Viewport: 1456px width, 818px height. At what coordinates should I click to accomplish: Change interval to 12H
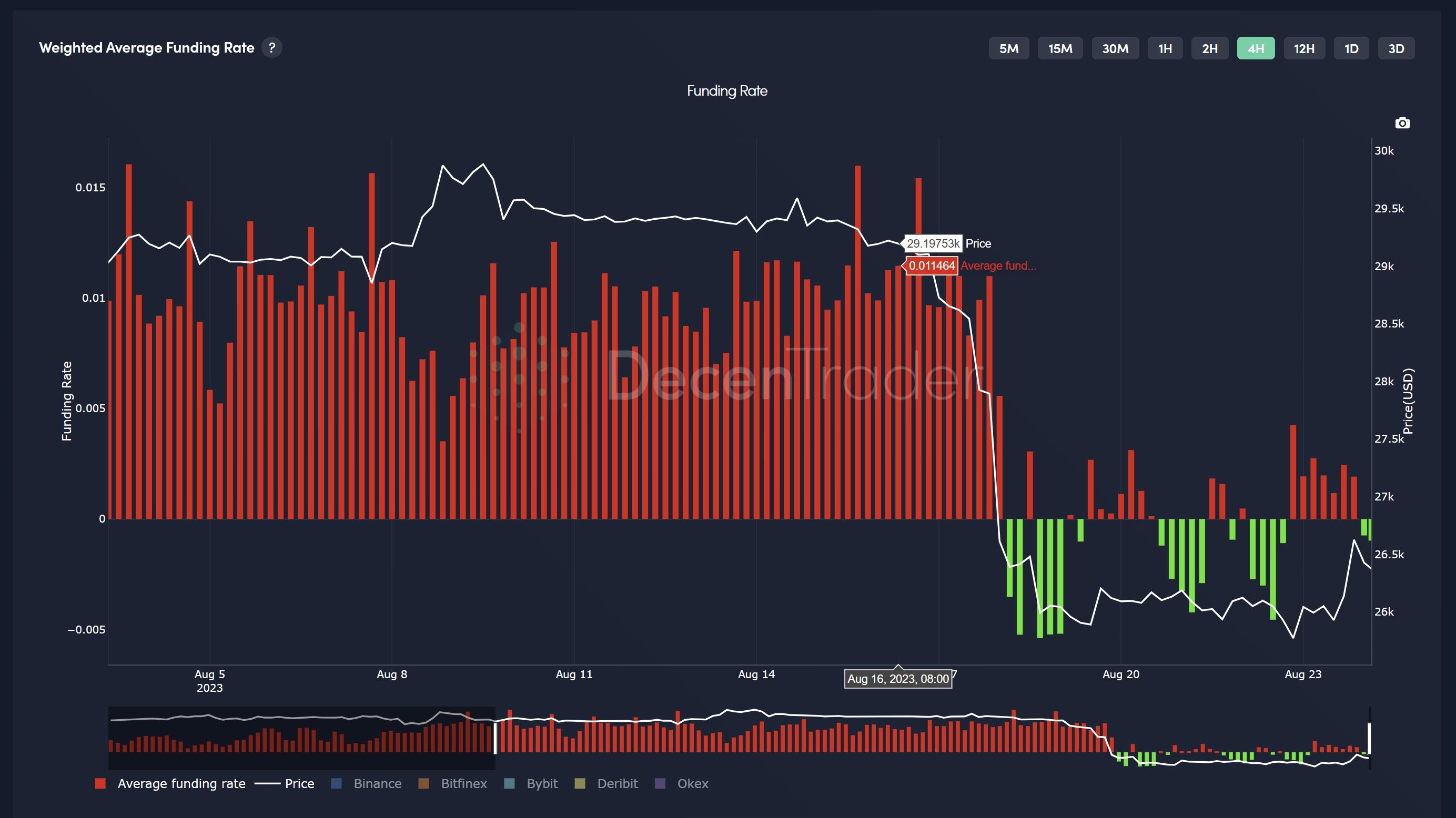(1304, 48)
